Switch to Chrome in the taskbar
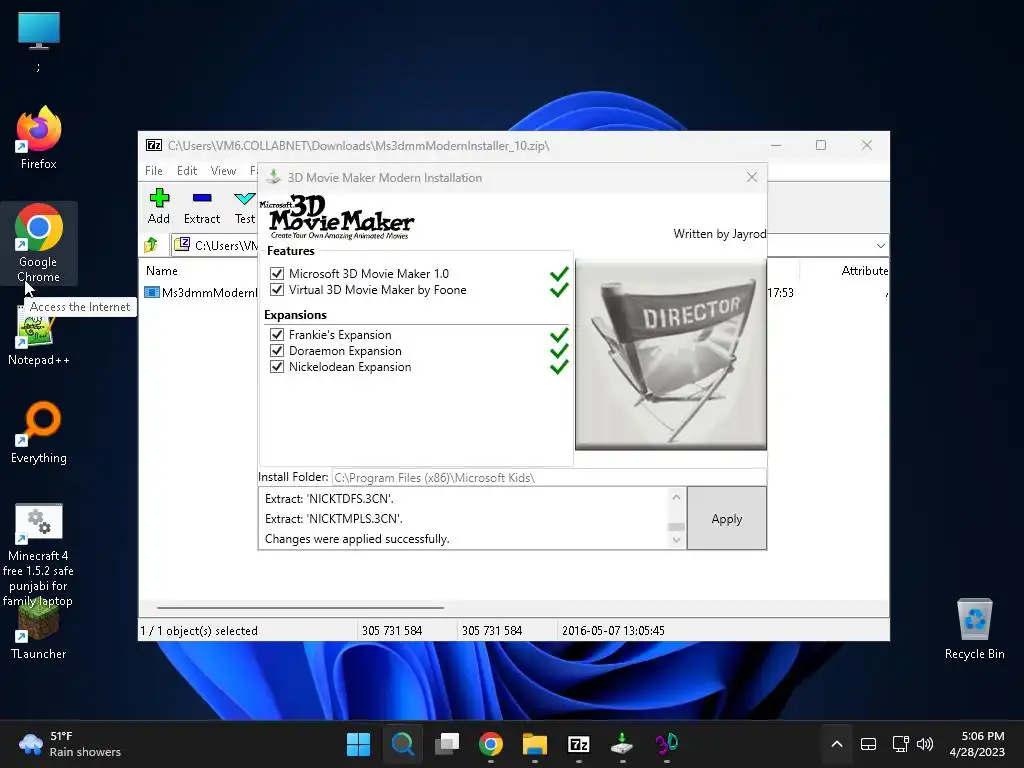This screenshot has width=1024, height=768. 490,744
